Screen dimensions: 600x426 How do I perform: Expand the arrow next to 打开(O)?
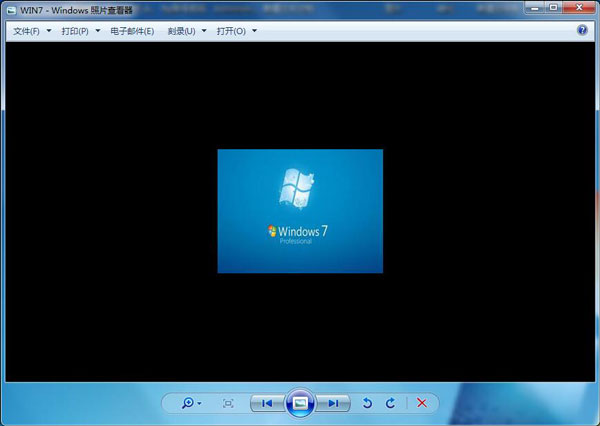tap(255, 31)
